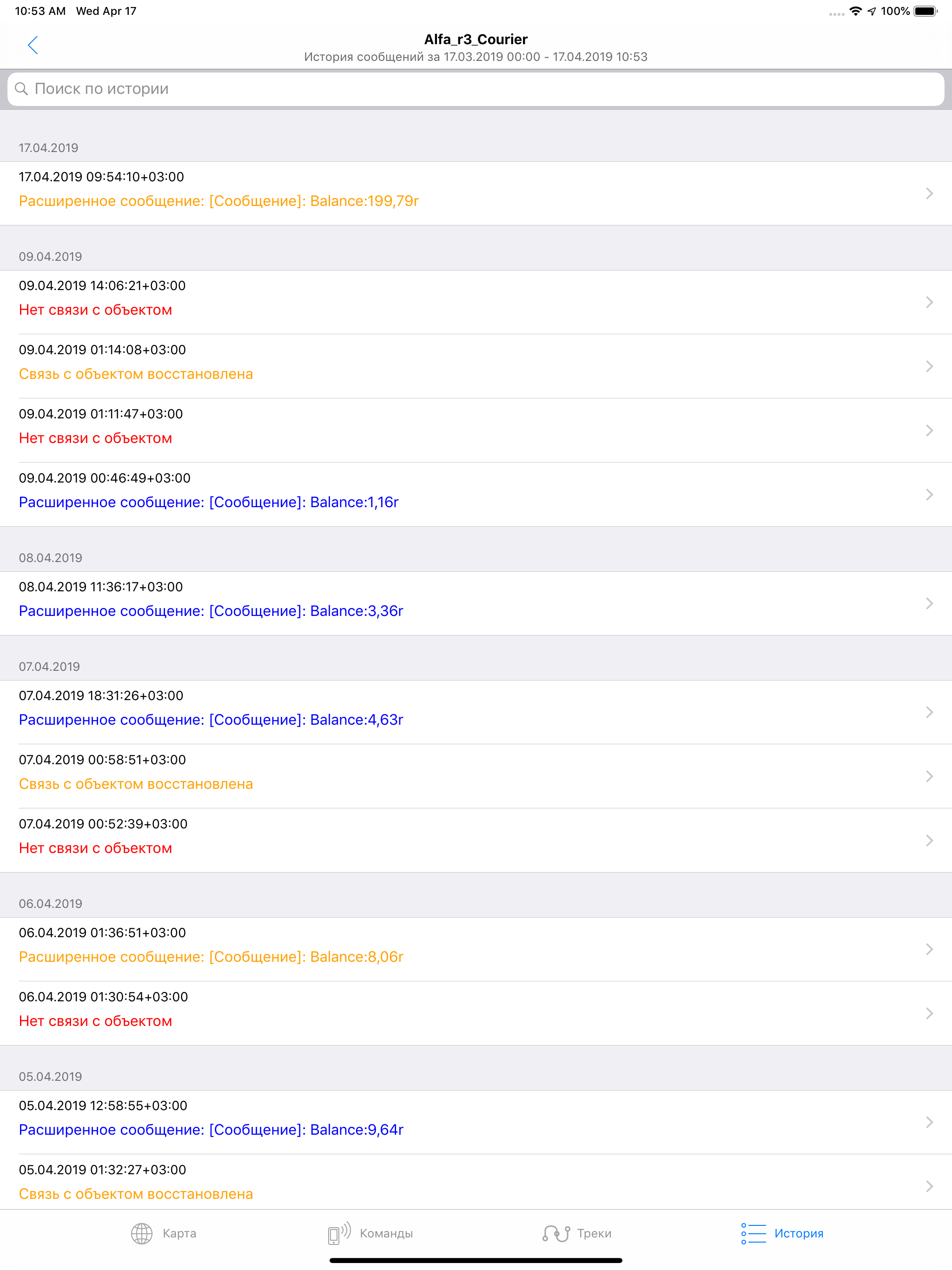Click the 05.04.2019 section header
This screenshot has height=1270, width=952.
click(51, 1077)
